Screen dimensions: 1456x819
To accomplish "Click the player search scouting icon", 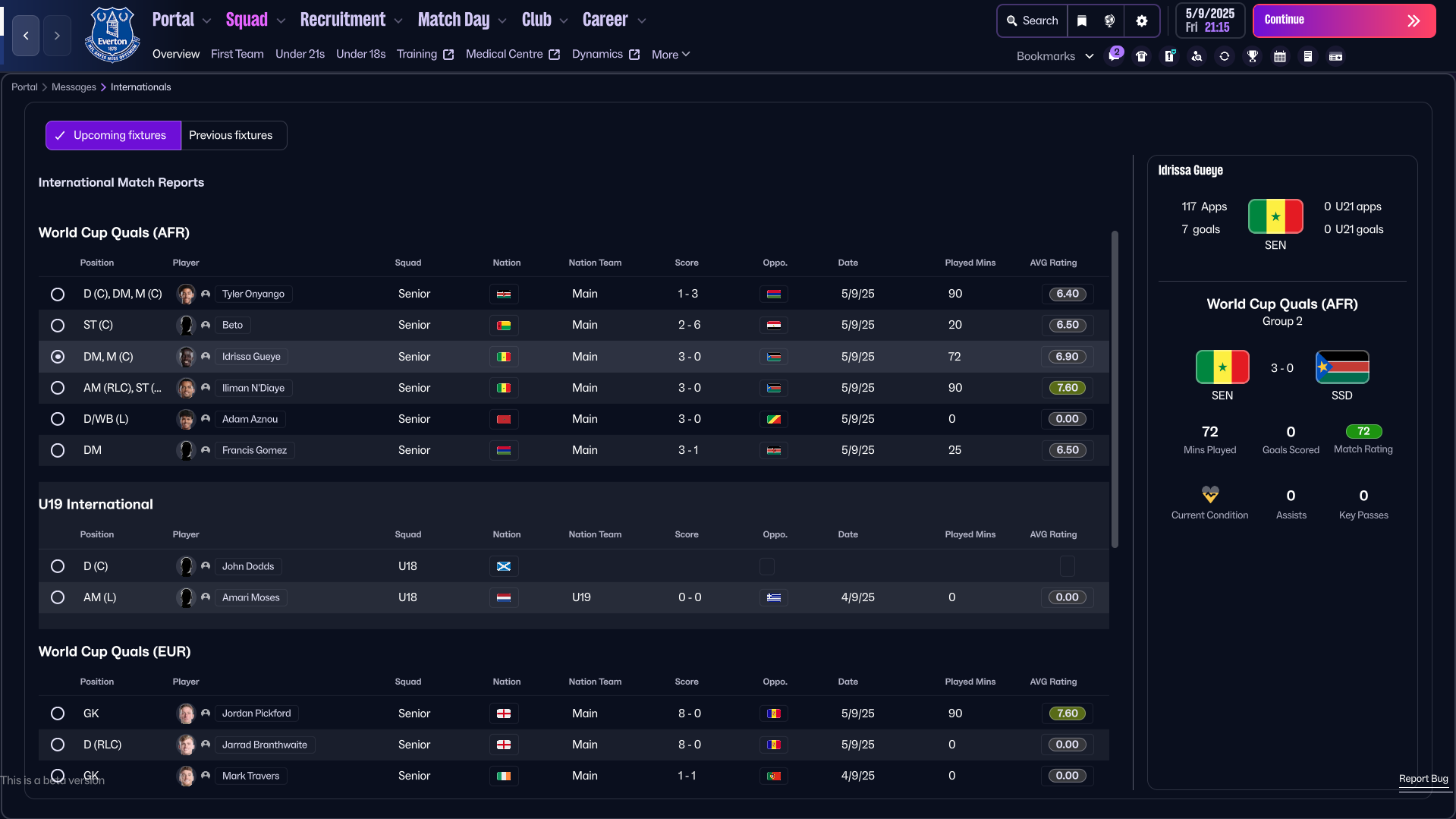I will 1197,56.
